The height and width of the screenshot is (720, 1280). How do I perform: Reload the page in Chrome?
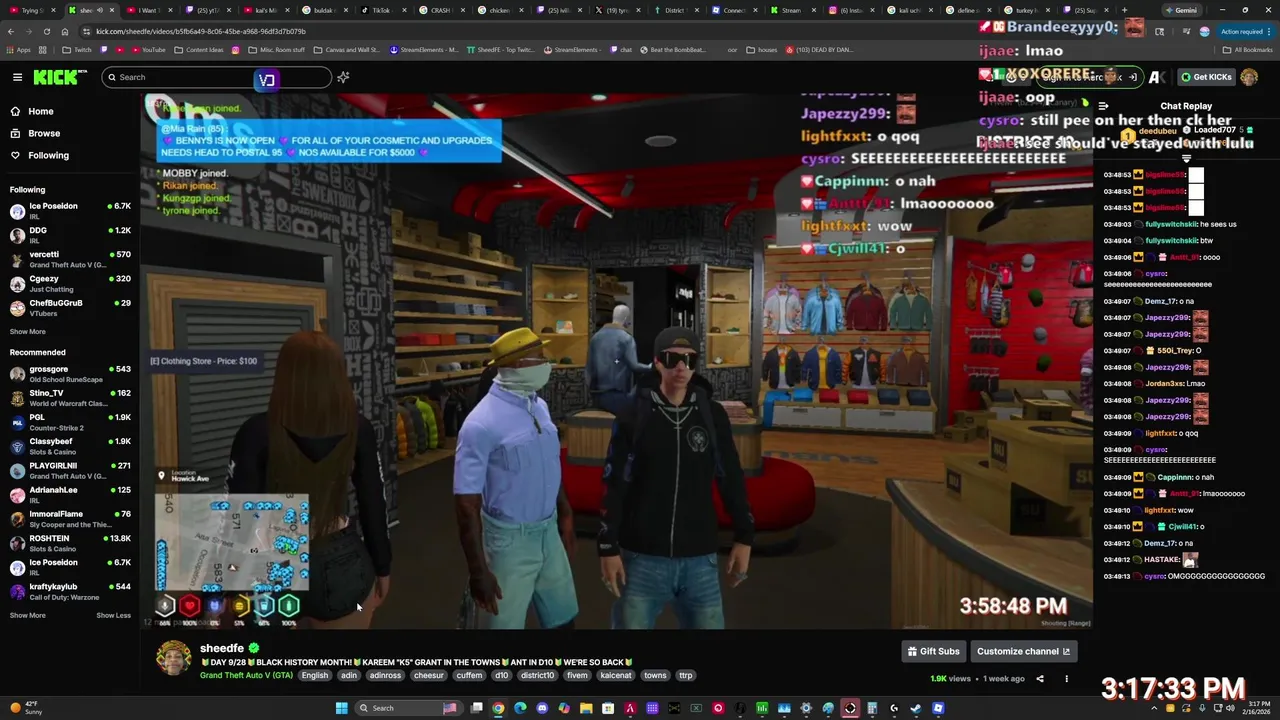[x=46, y=31]
